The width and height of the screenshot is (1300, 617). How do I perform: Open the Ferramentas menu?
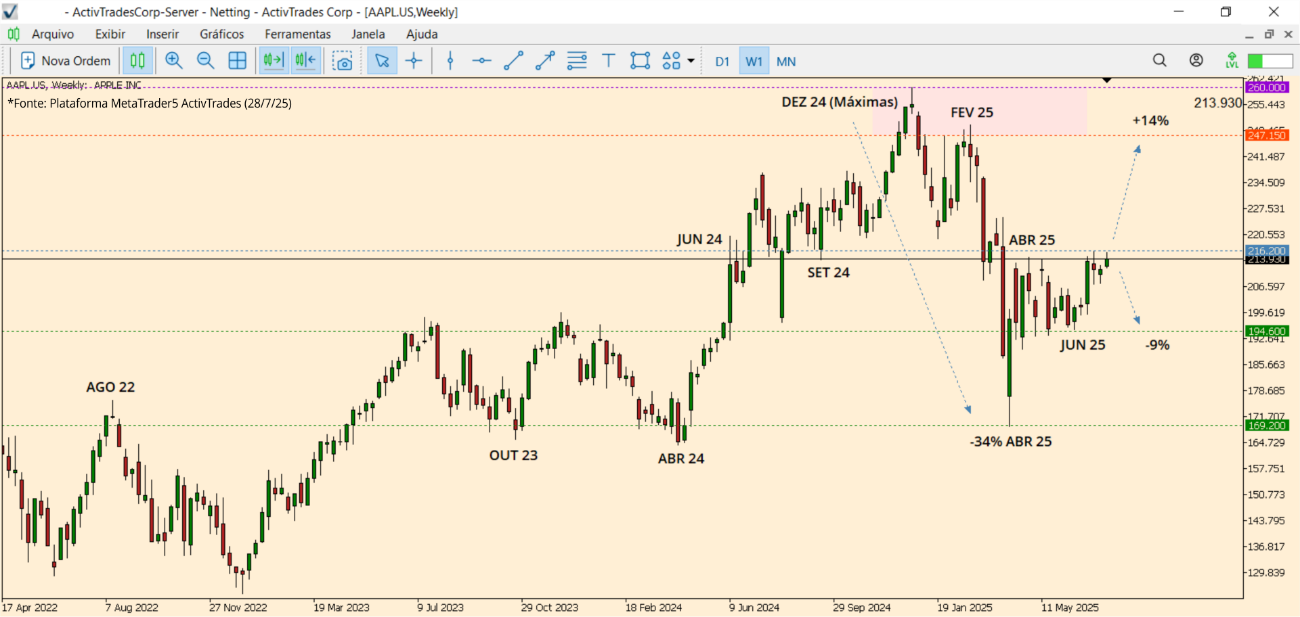[x=297, y=34]
